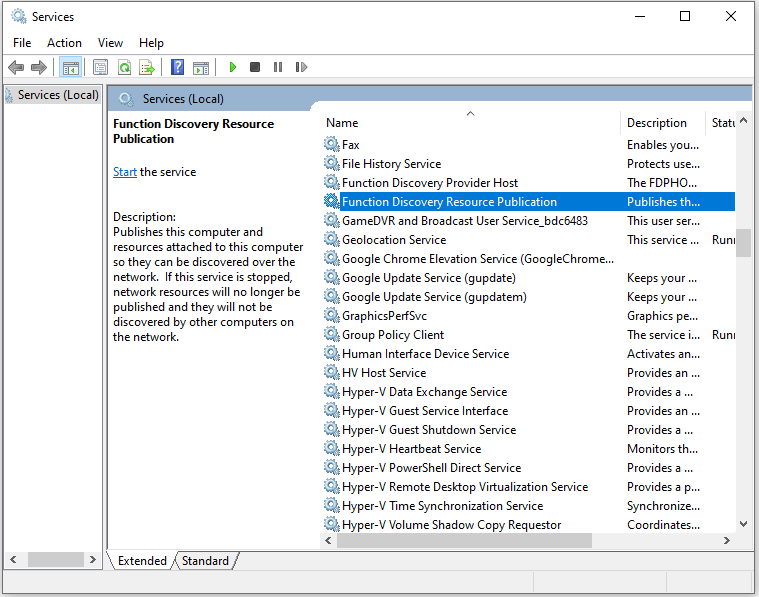Image resolution: width=759 pixels, height=597 pixels.
Task: Select Hyper-V Data Exchange Service
Action: point(529,391)
